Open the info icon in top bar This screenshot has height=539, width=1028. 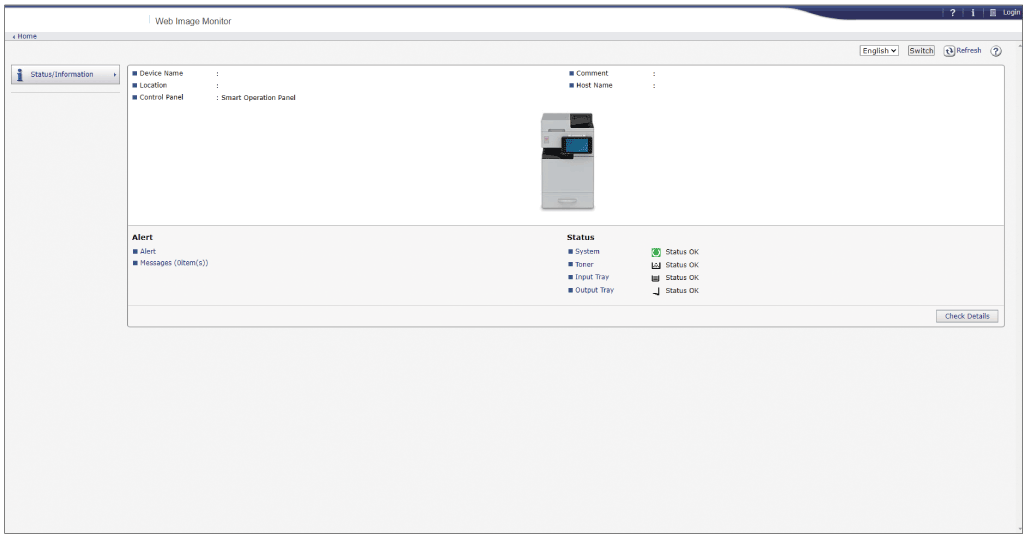(972, 12)
